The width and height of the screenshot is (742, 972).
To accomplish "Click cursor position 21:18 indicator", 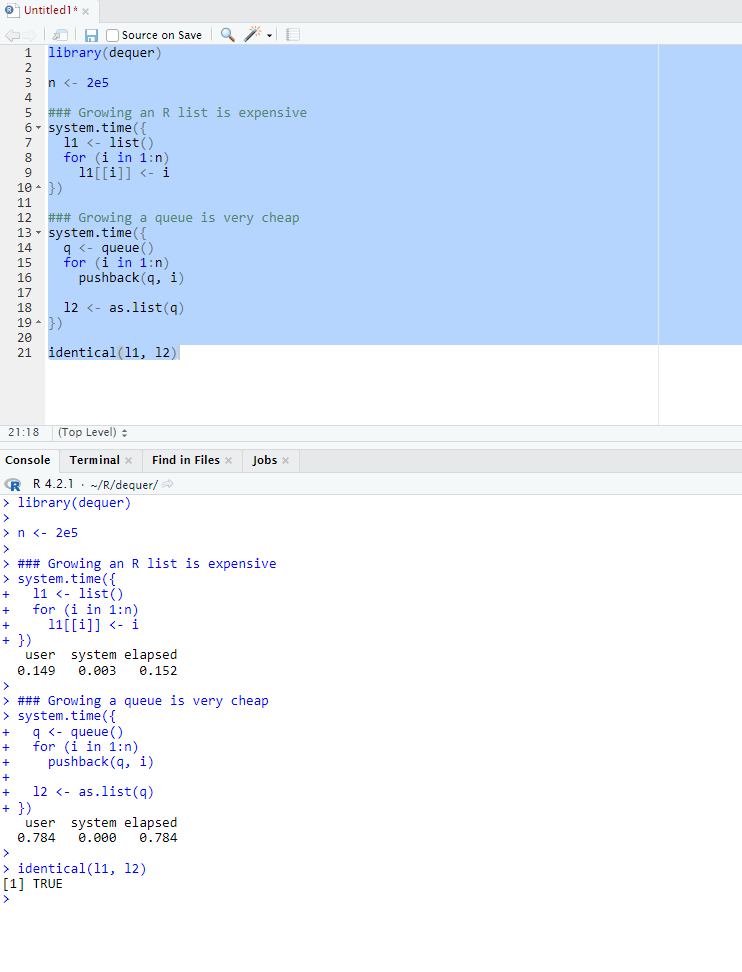I will click(24, 433).
